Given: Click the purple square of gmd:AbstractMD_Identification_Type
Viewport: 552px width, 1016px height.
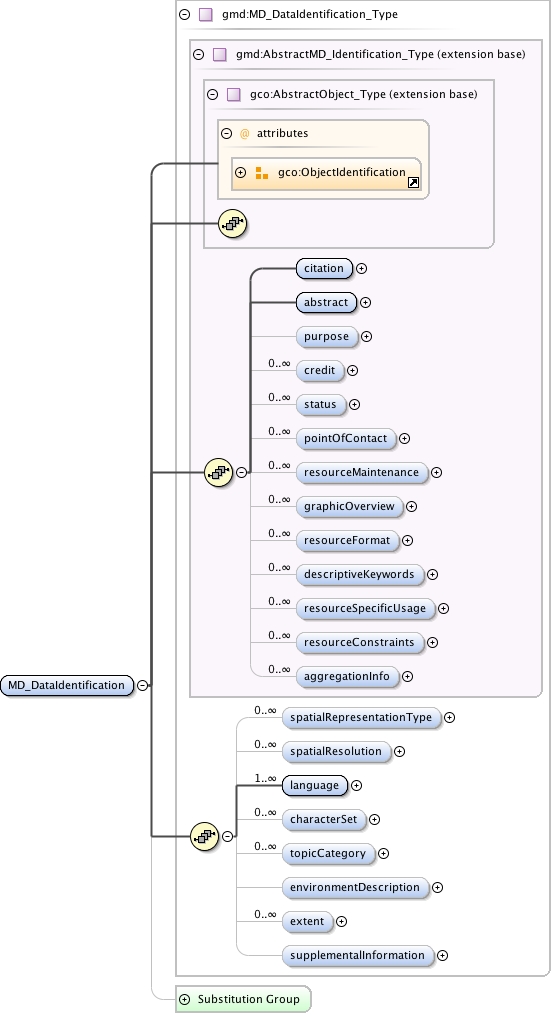Looking at the screenshot, I should [x=220, y=54].
